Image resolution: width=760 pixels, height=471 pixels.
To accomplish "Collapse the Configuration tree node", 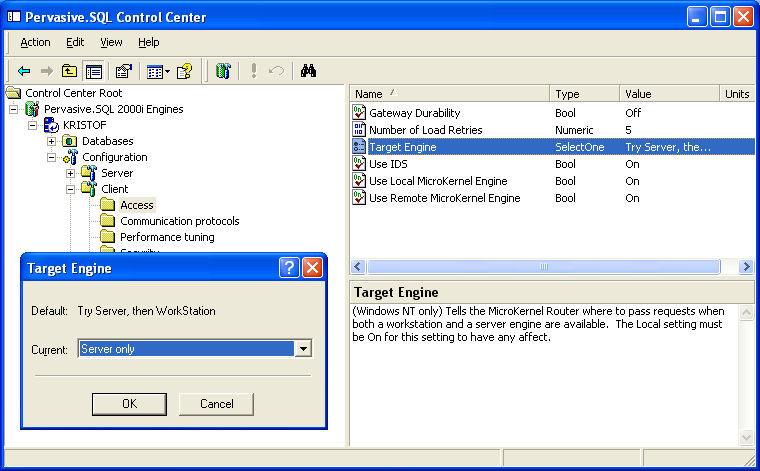I will tap(51, 157).
